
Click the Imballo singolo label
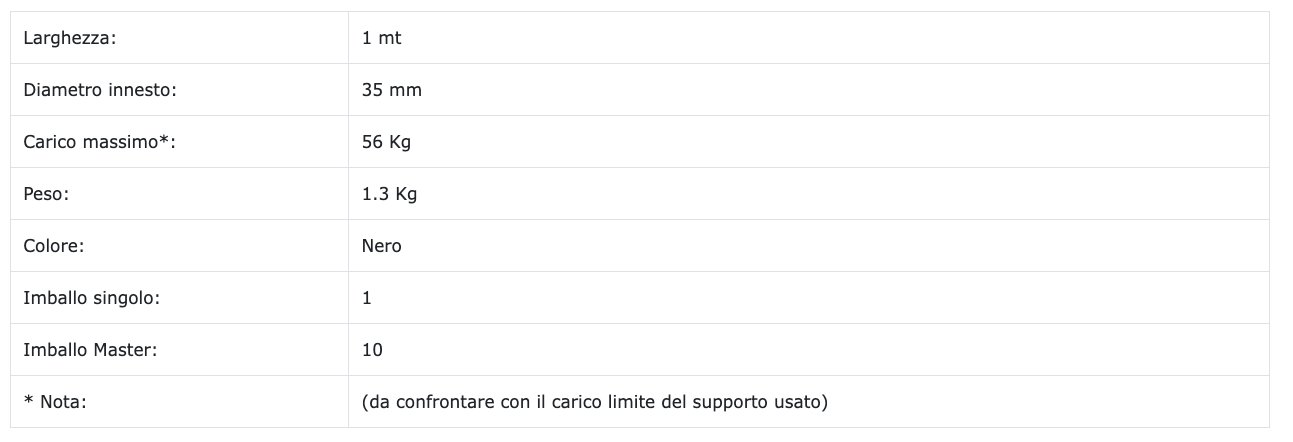(x=91, y=298)
